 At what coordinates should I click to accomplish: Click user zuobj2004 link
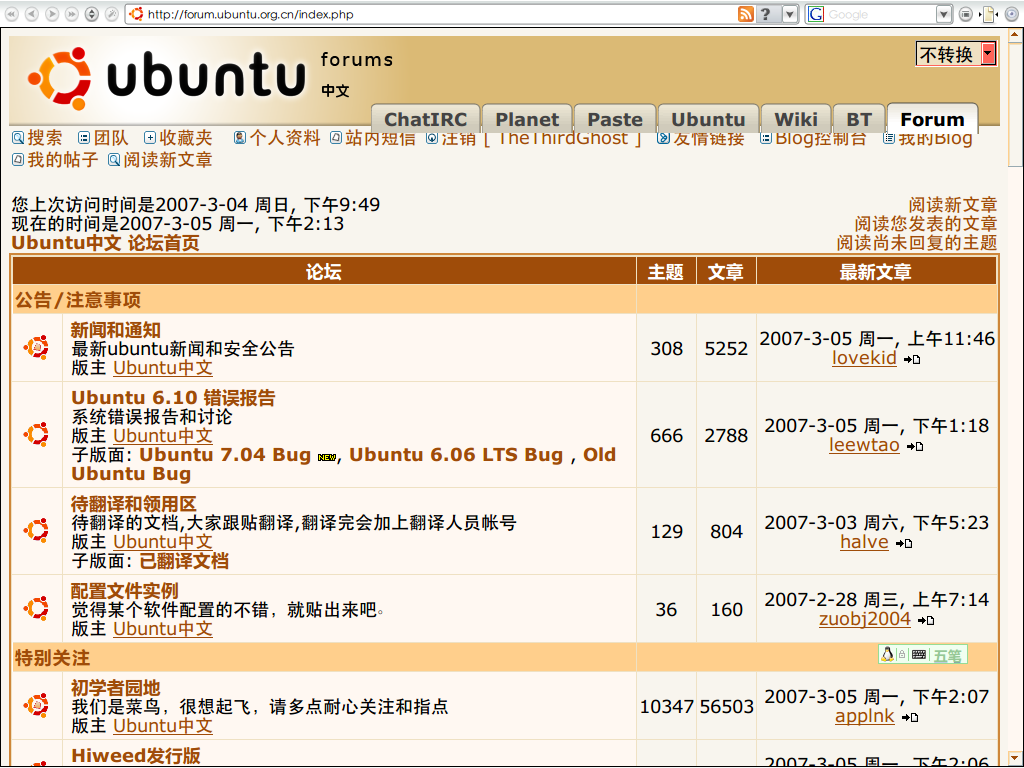(x=865, y=619)
